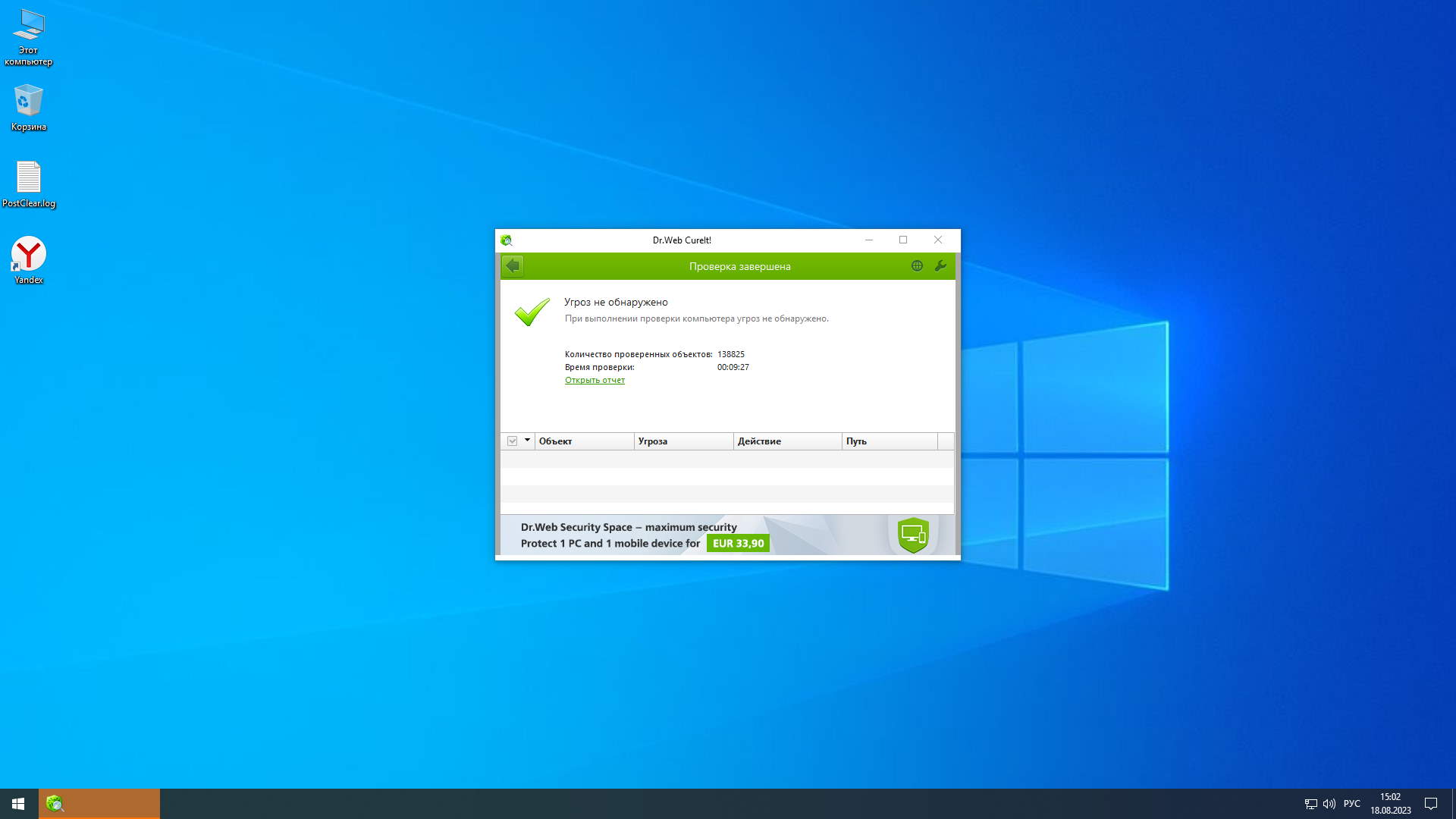Click the Dr.Web CureIt taskbar icon
Viewport: 1456px width, 819px height.
click(x=55, y=804)
